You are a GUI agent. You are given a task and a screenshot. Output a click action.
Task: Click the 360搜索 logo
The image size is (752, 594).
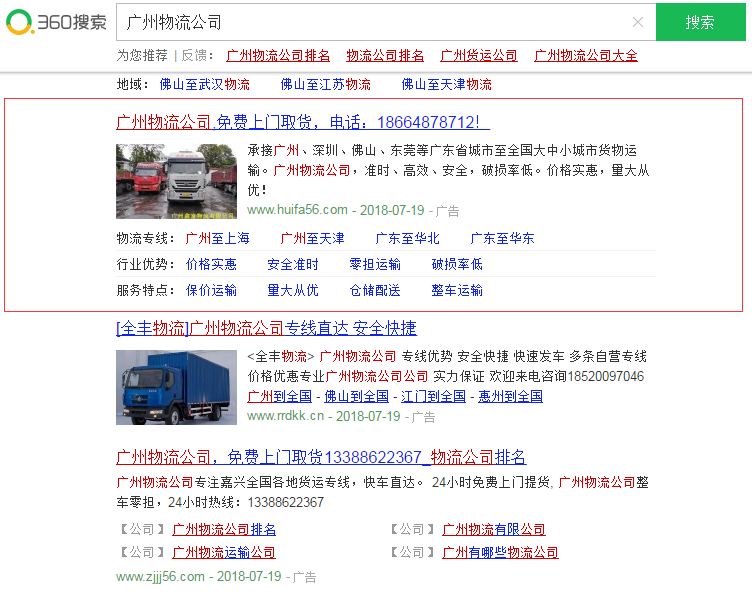56,22
